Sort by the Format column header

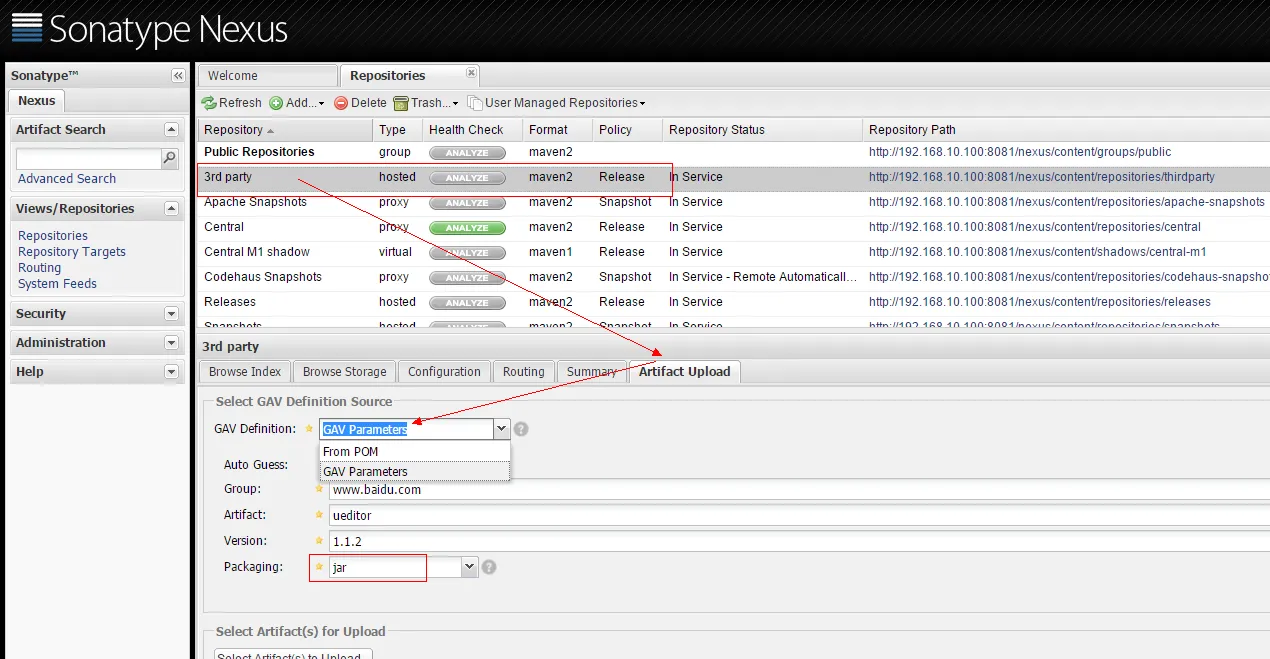tap(558, 130)
